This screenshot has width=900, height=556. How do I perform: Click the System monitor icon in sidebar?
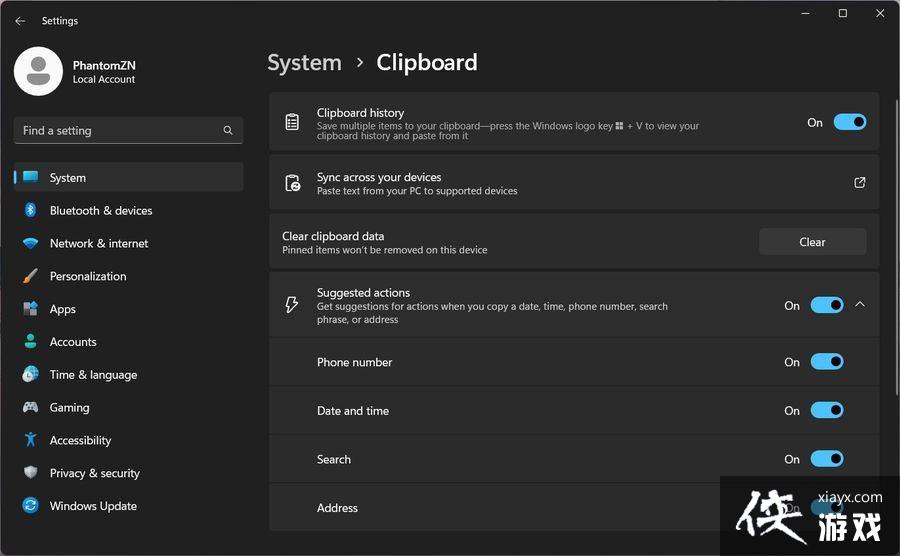point(30,177)
